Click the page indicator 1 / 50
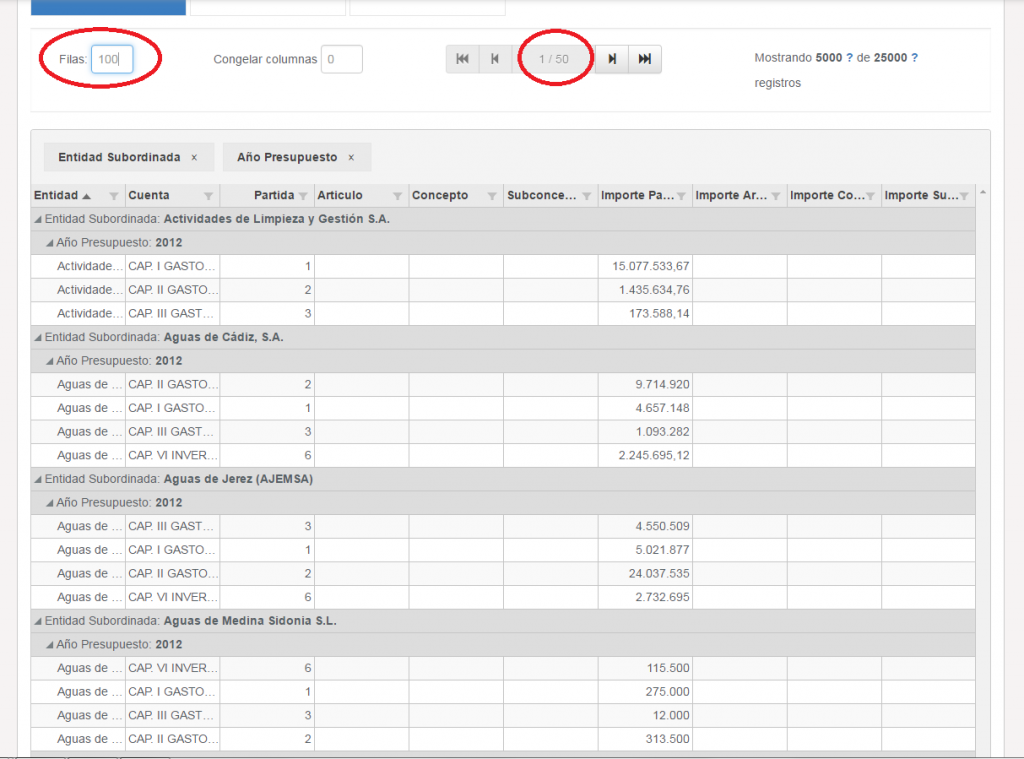 click(553, 59)
